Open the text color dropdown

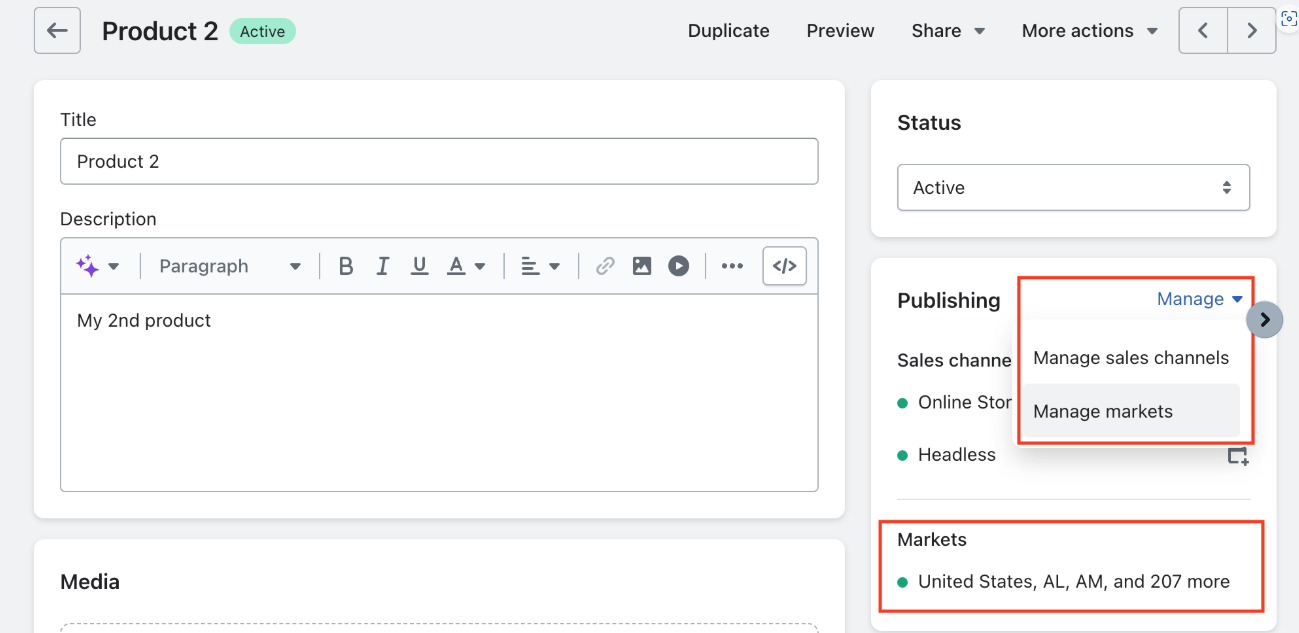pos(465,266)
